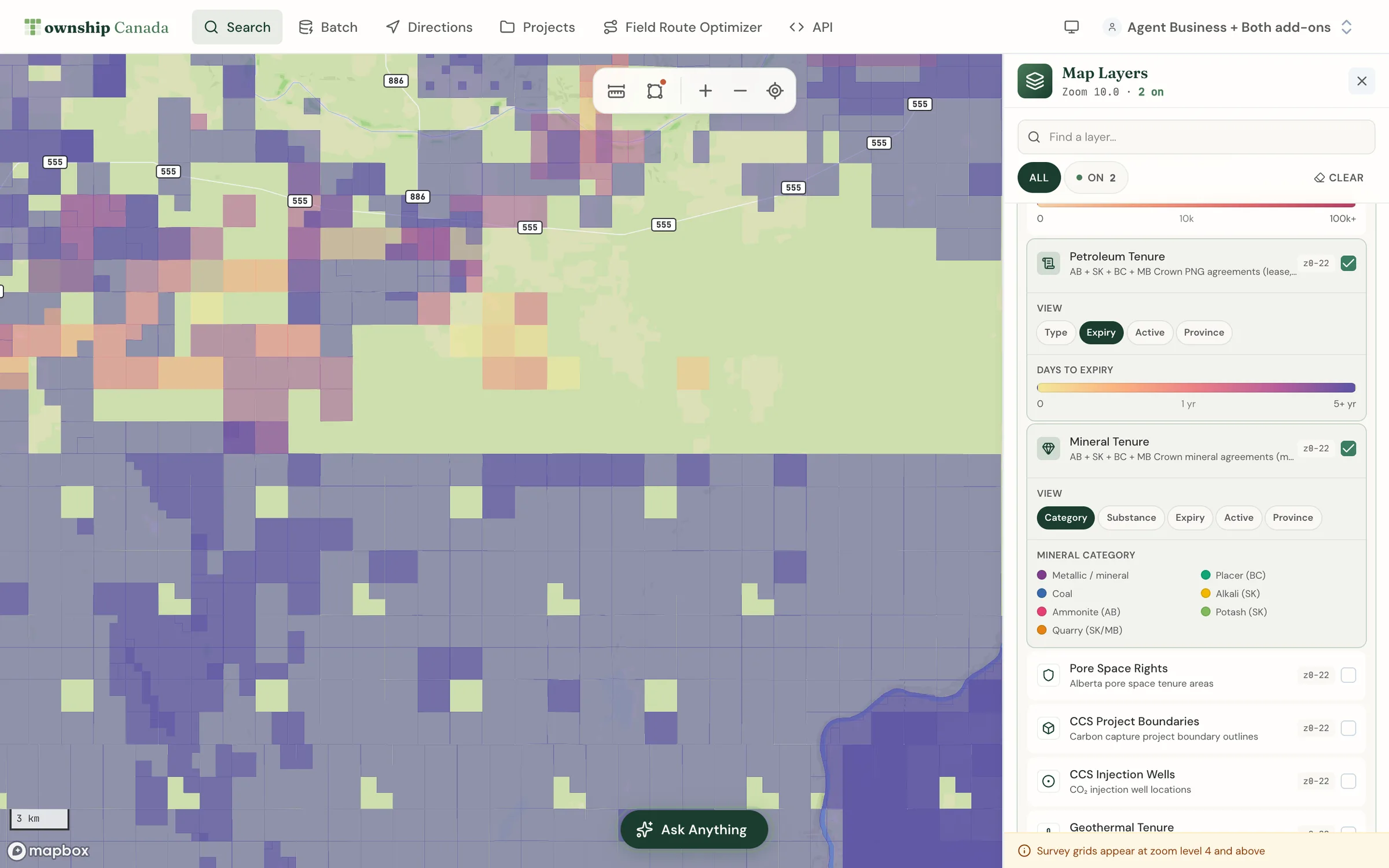Viewport: 1389px width, 868px height.
Task: Click the Batch database icon
Action: click(x=306, y=27)
